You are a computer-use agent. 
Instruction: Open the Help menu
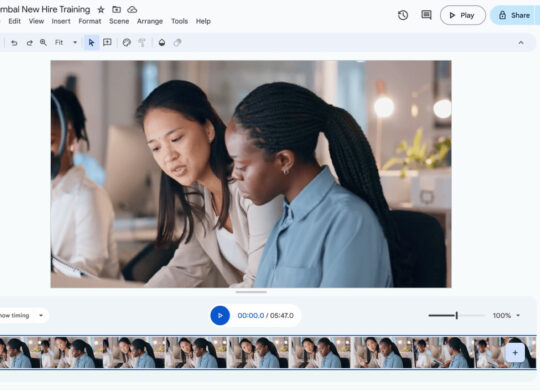coord(203,21)
